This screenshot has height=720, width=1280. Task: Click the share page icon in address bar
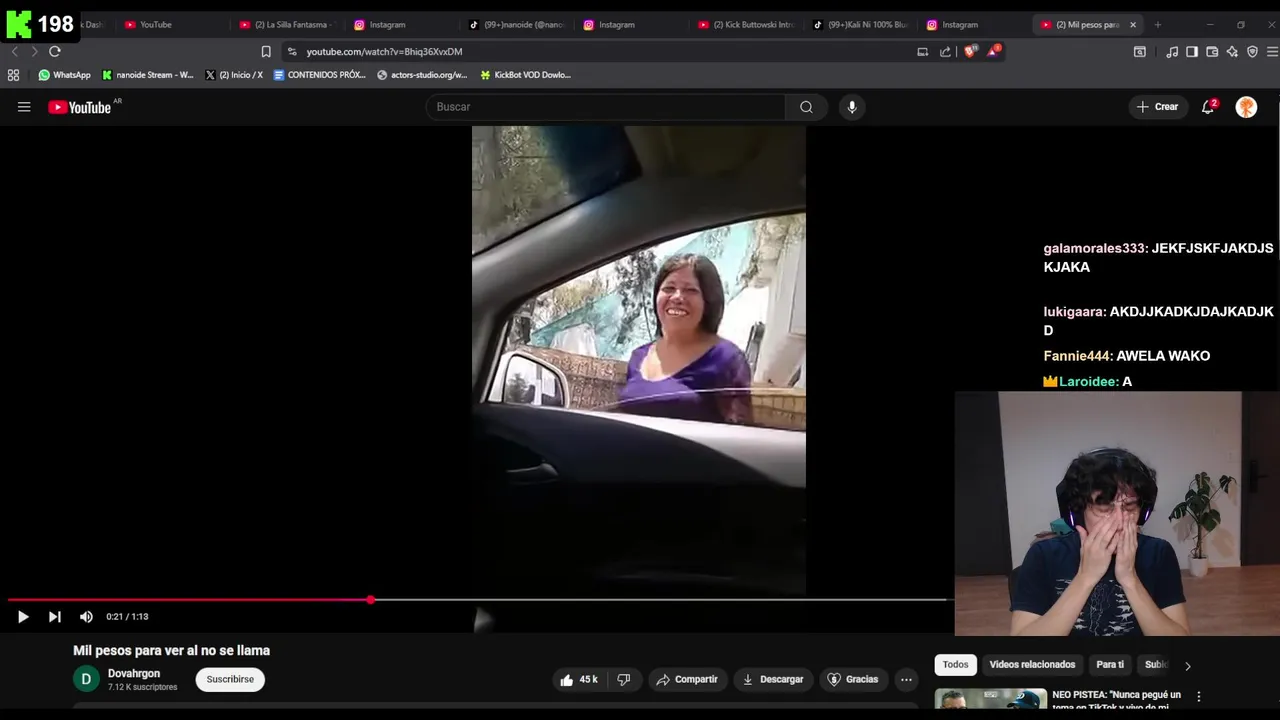pyautogui.click(x=945, y=52)
